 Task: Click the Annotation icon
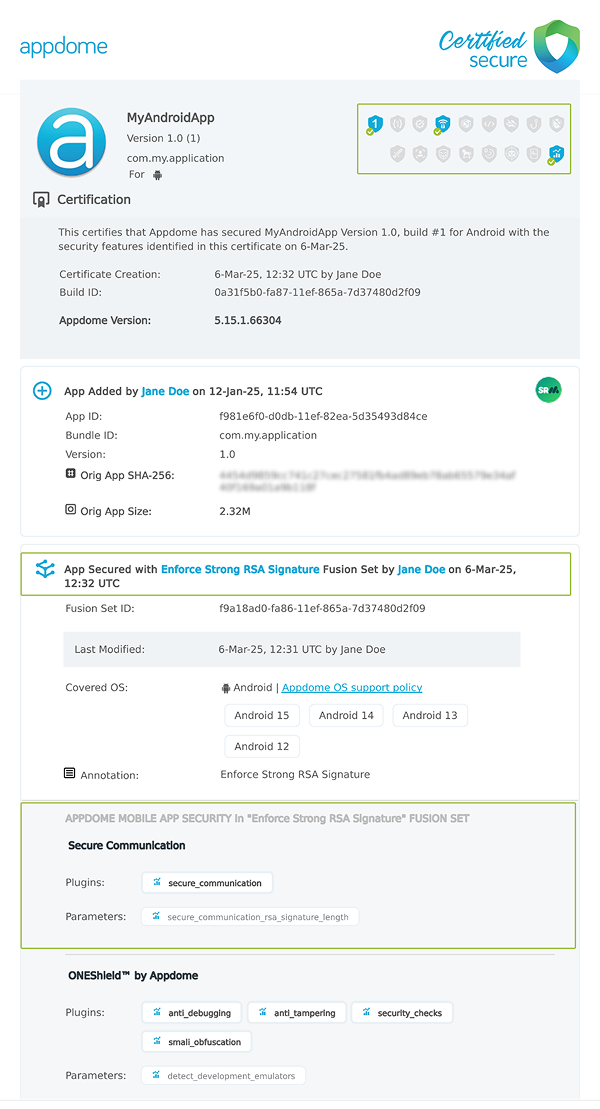[68, 772]
